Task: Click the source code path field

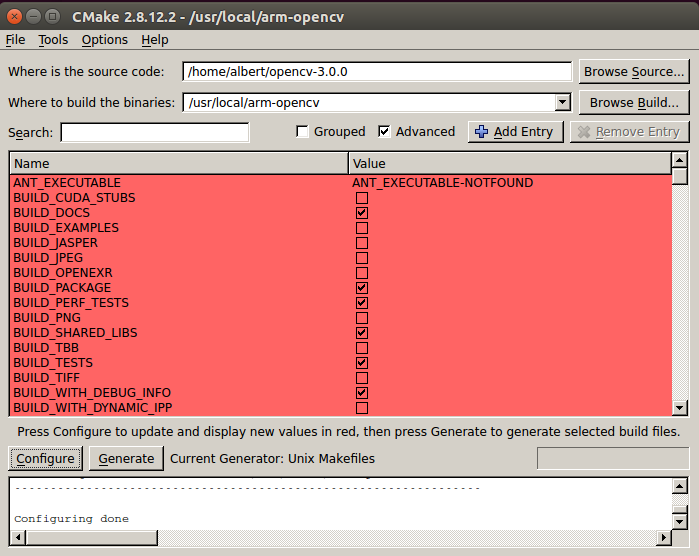Action: coord(377,71)
